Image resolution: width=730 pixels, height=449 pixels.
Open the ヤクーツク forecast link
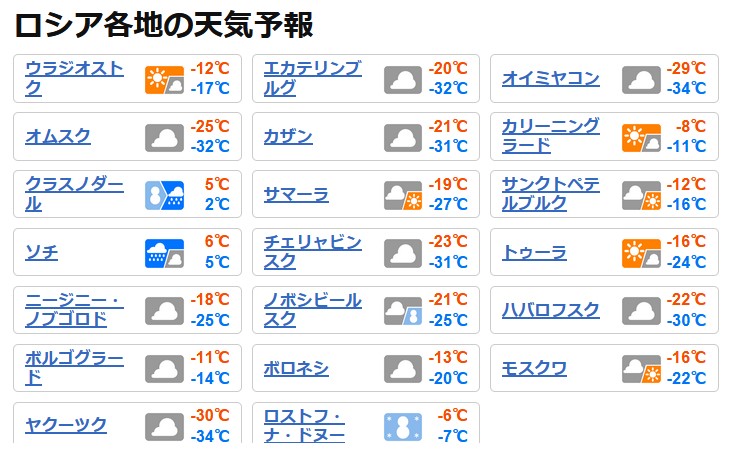point(66,426)
